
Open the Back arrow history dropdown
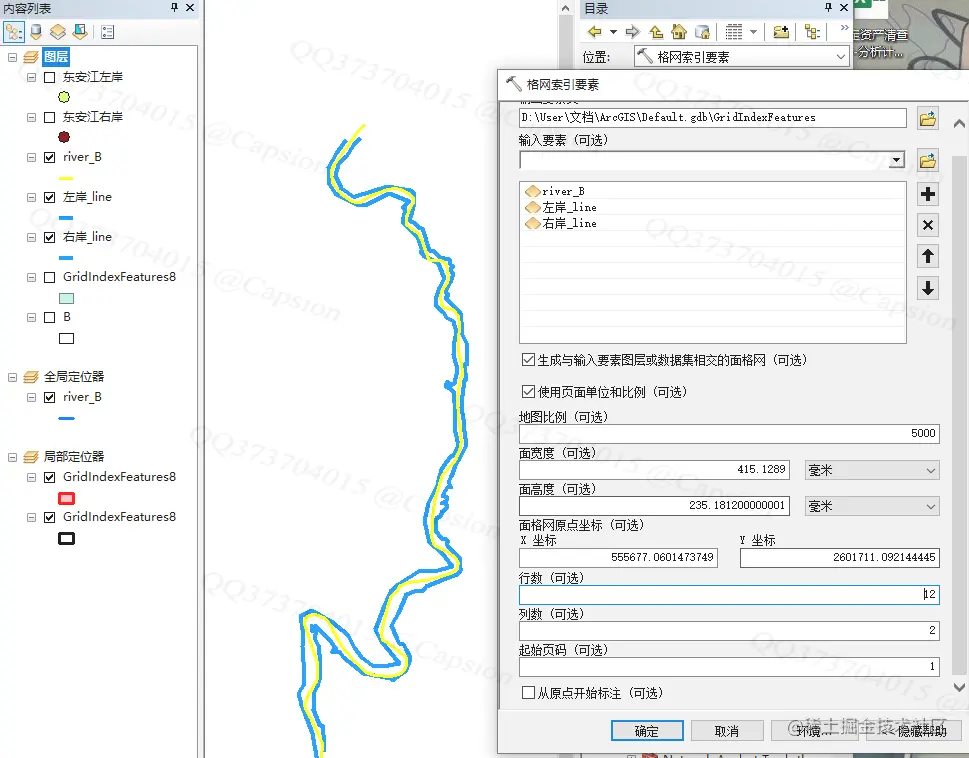613,32
